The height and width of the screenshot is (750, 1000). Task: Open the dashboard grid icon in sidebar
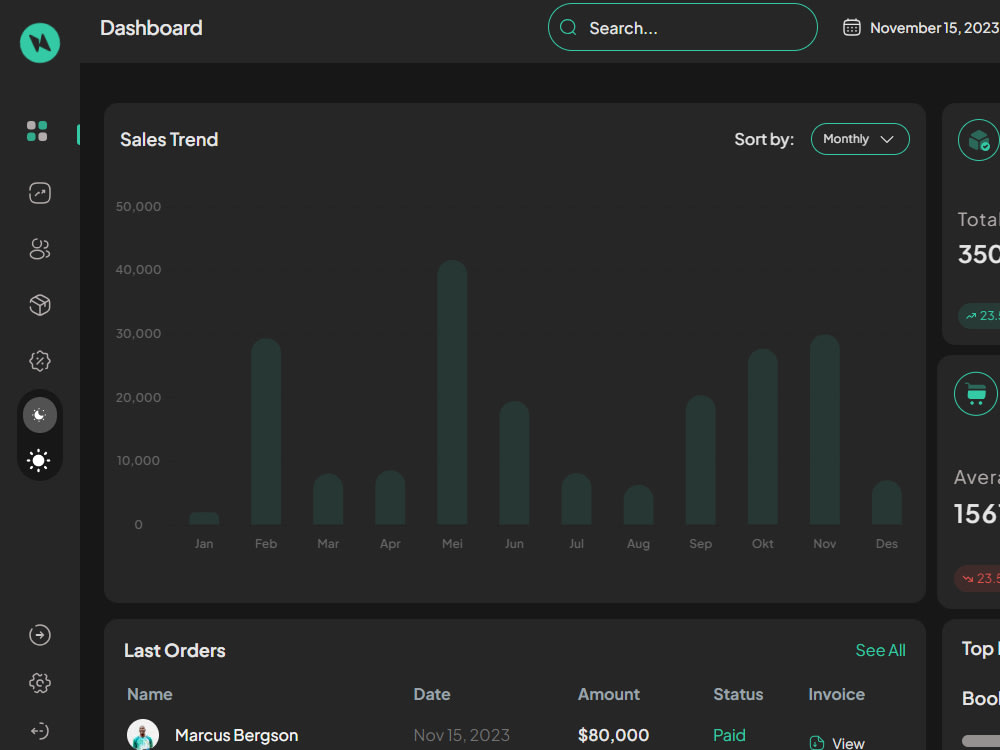coord(37,131)
